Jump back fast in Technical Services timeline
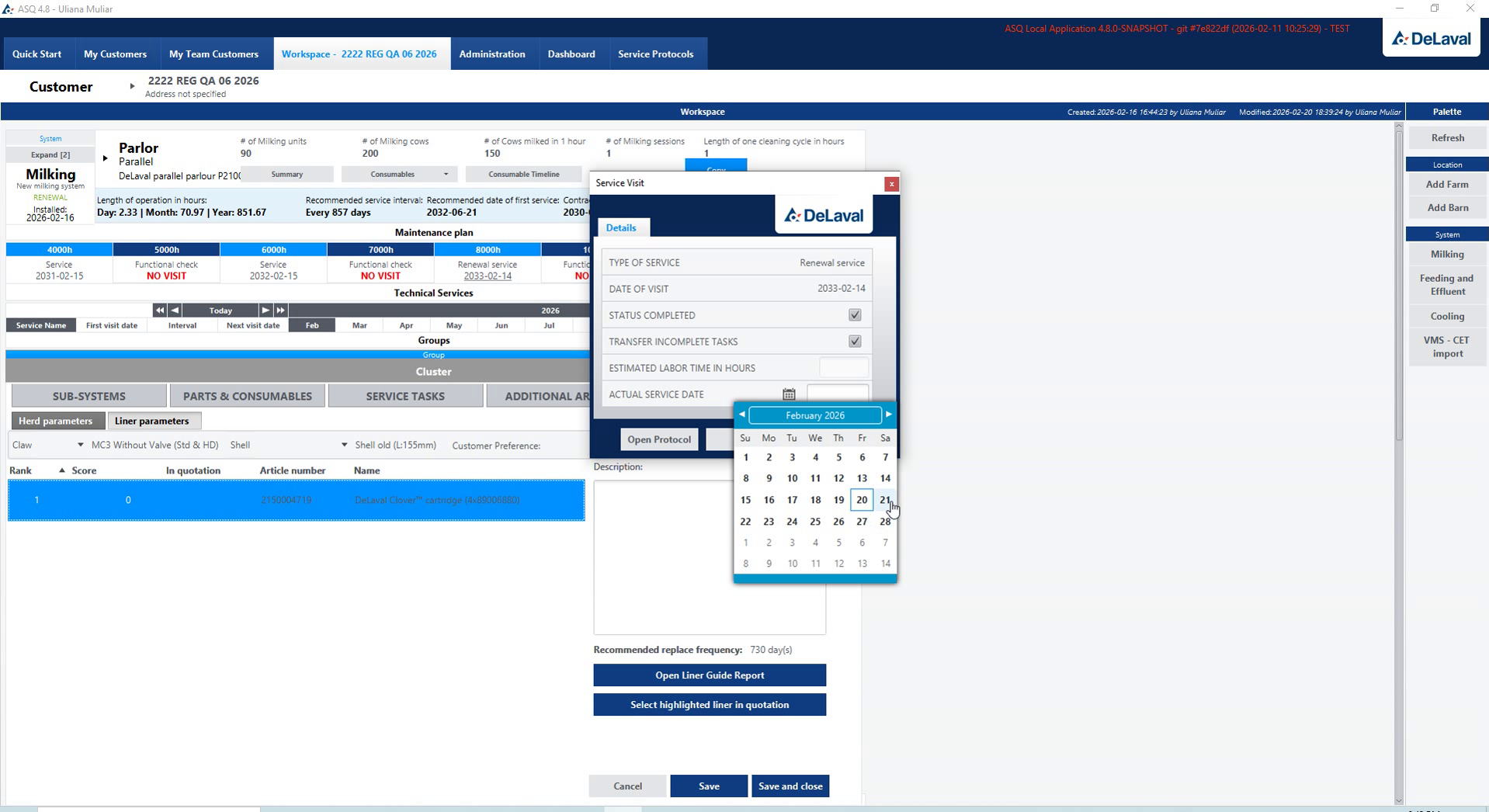1489x812 pixels. tap(159, 310)
